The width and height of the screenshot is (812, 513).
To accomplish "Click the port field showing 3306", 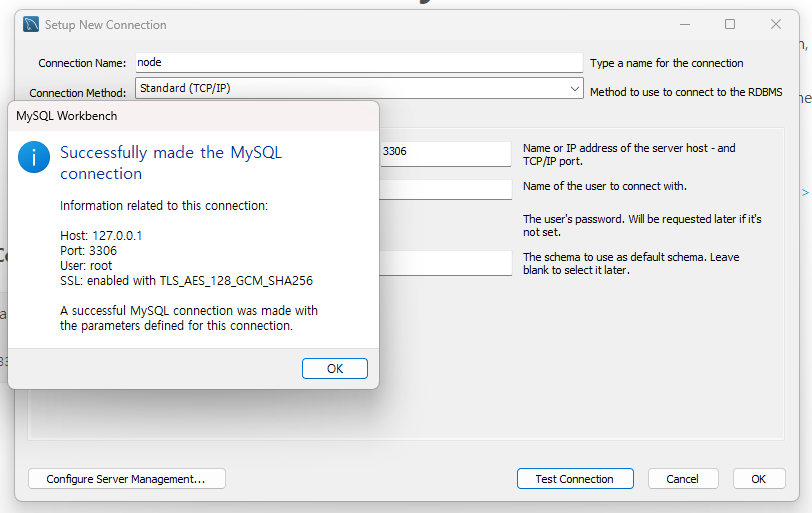I will (x=445, y=153).
